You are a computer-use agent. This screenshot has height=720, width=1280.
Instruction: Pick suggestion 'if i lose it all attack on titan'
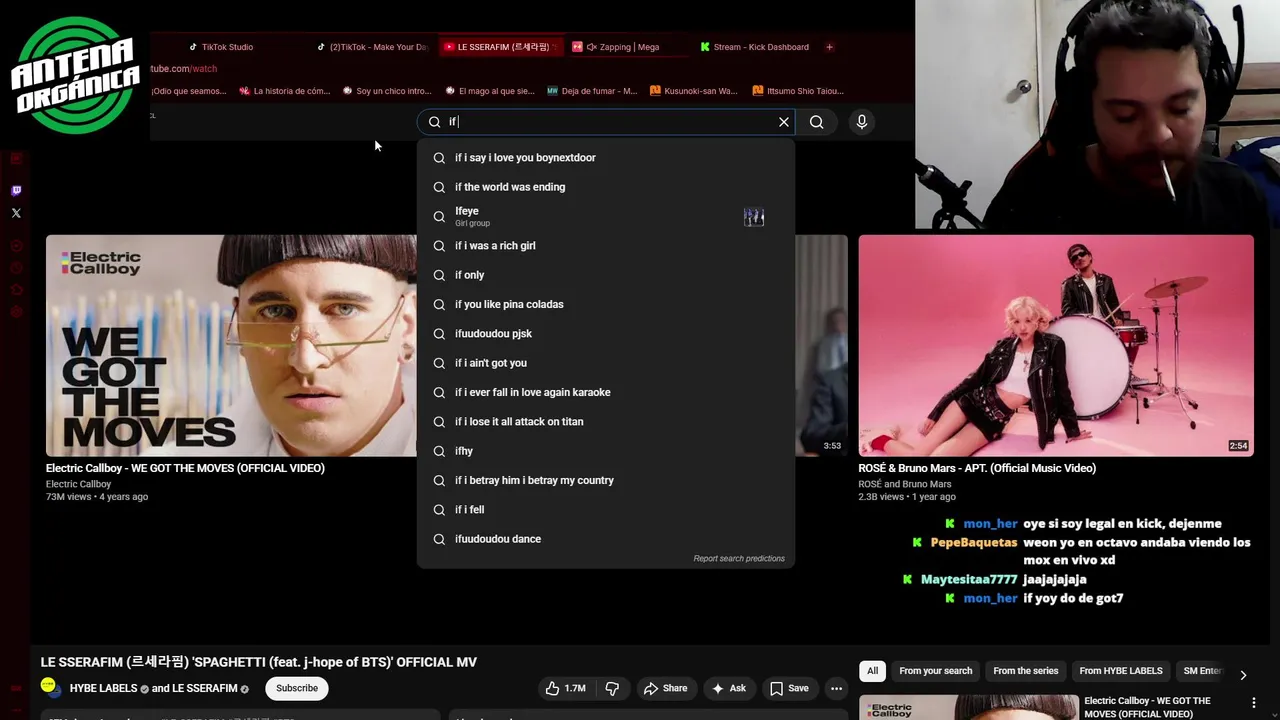[x=606, y=422]
